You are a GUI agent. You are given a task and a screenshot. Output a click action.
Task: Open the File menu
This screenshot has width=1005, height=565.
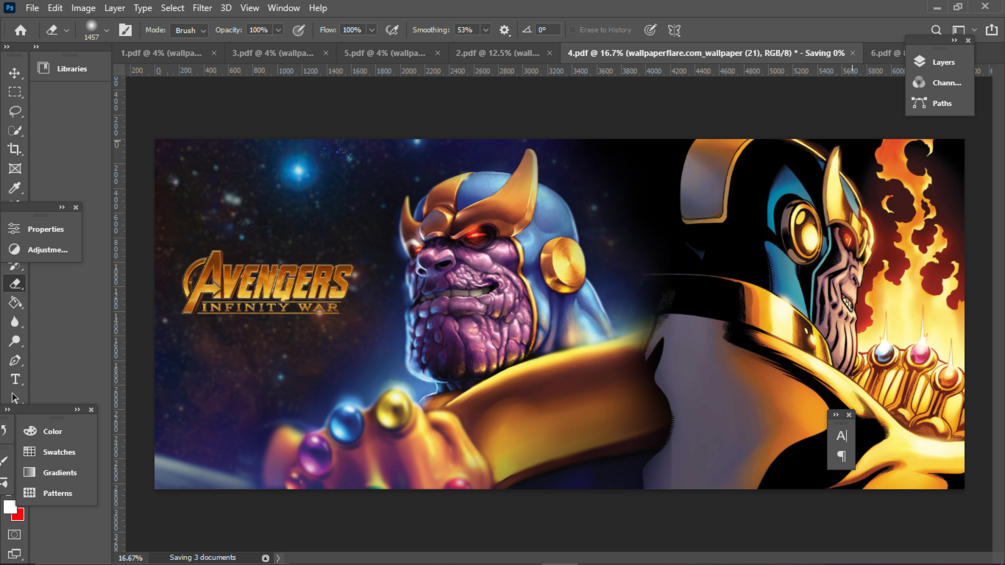32,8
